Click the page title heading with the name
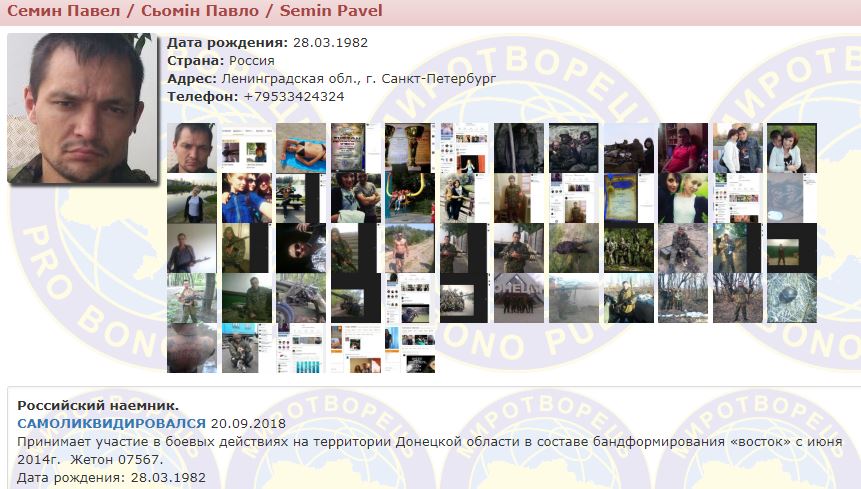Image resolution: width=861 pixels, height=489 pixels. click(195, 10)
